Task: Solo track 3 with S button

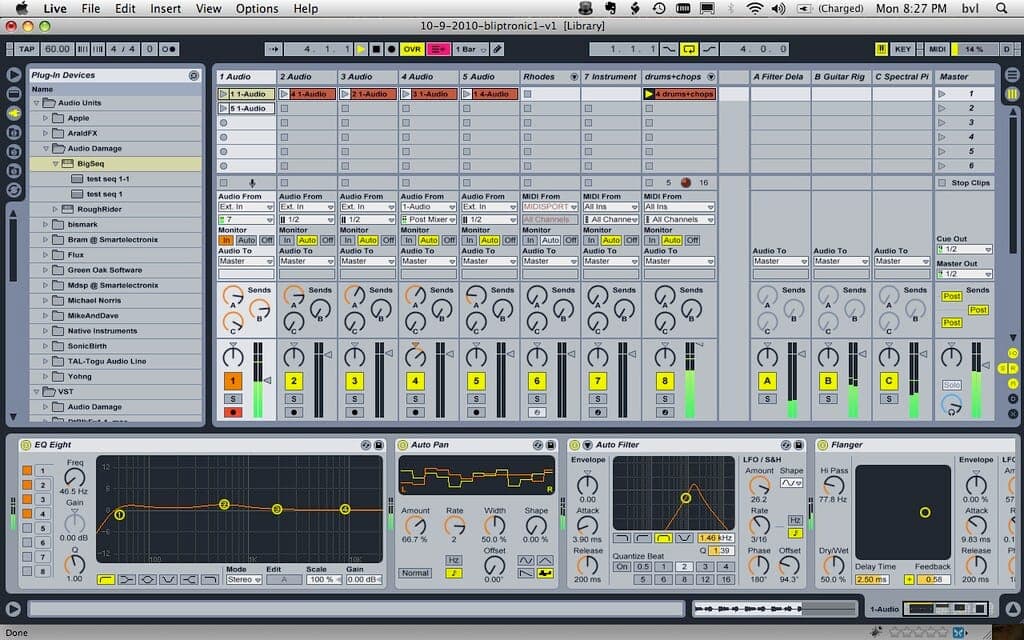Action: click(x=355, y=398)
